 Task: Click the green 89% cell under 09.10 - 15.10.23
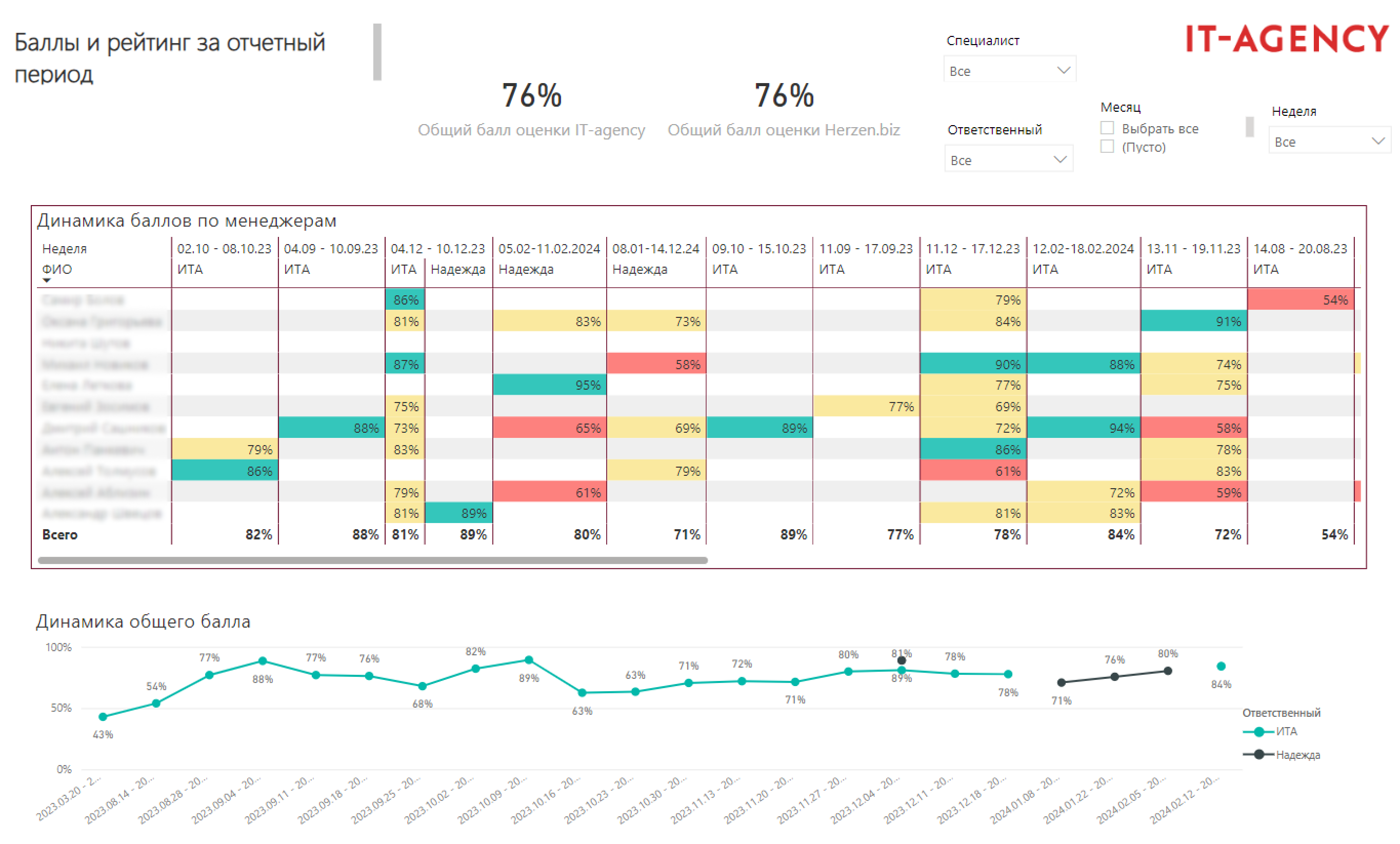point(759,428)
